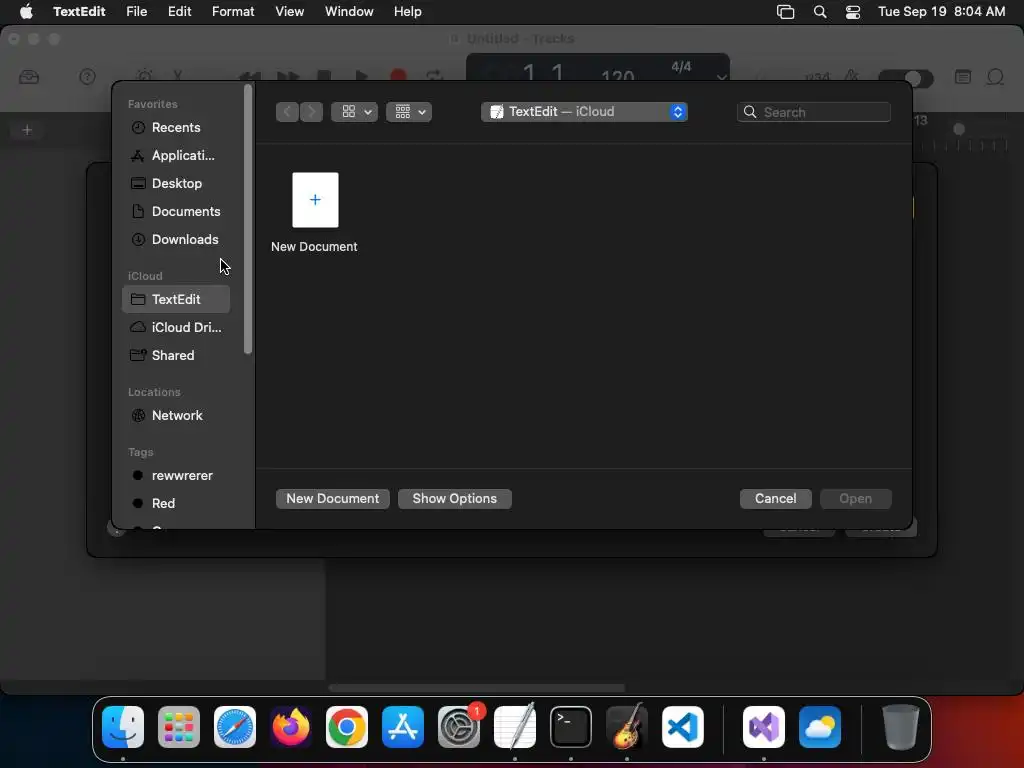This screenshot has height=768, width=1024.
Task: Select the rewwrerer tag
Action: pos(175,475)
